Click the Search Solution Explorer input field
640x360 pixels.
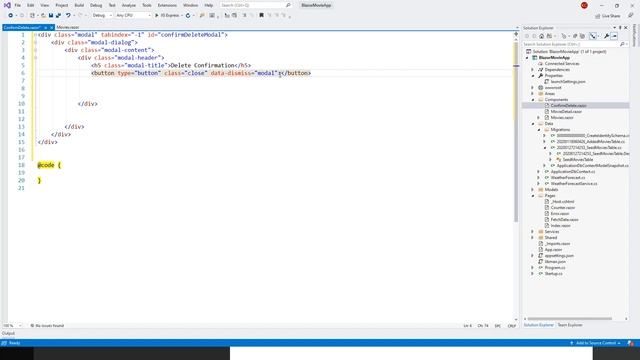(x=571, y=44)
